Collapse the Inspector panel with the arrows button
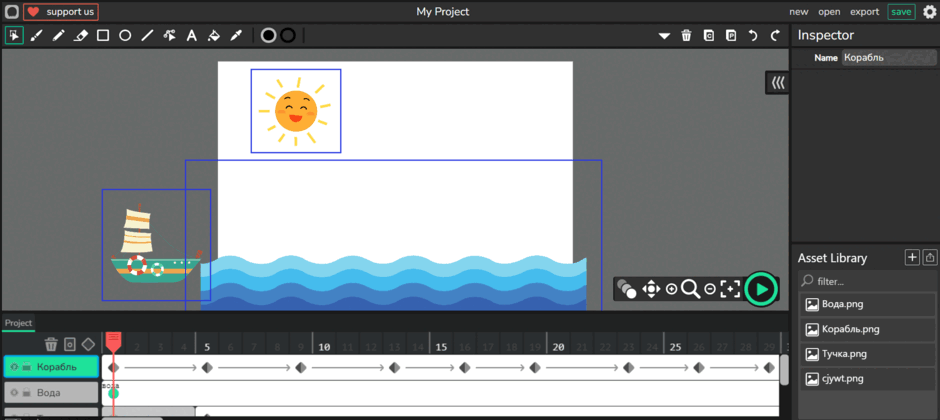 point(778,83)
